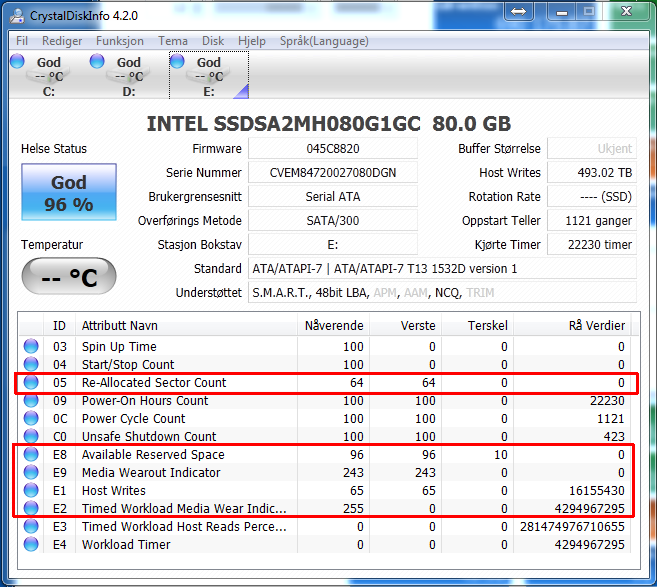Click the status orb of Media Wearout Indicator
Image resolution: width=657 pixels, height=587 pixels.
point(31,472)
